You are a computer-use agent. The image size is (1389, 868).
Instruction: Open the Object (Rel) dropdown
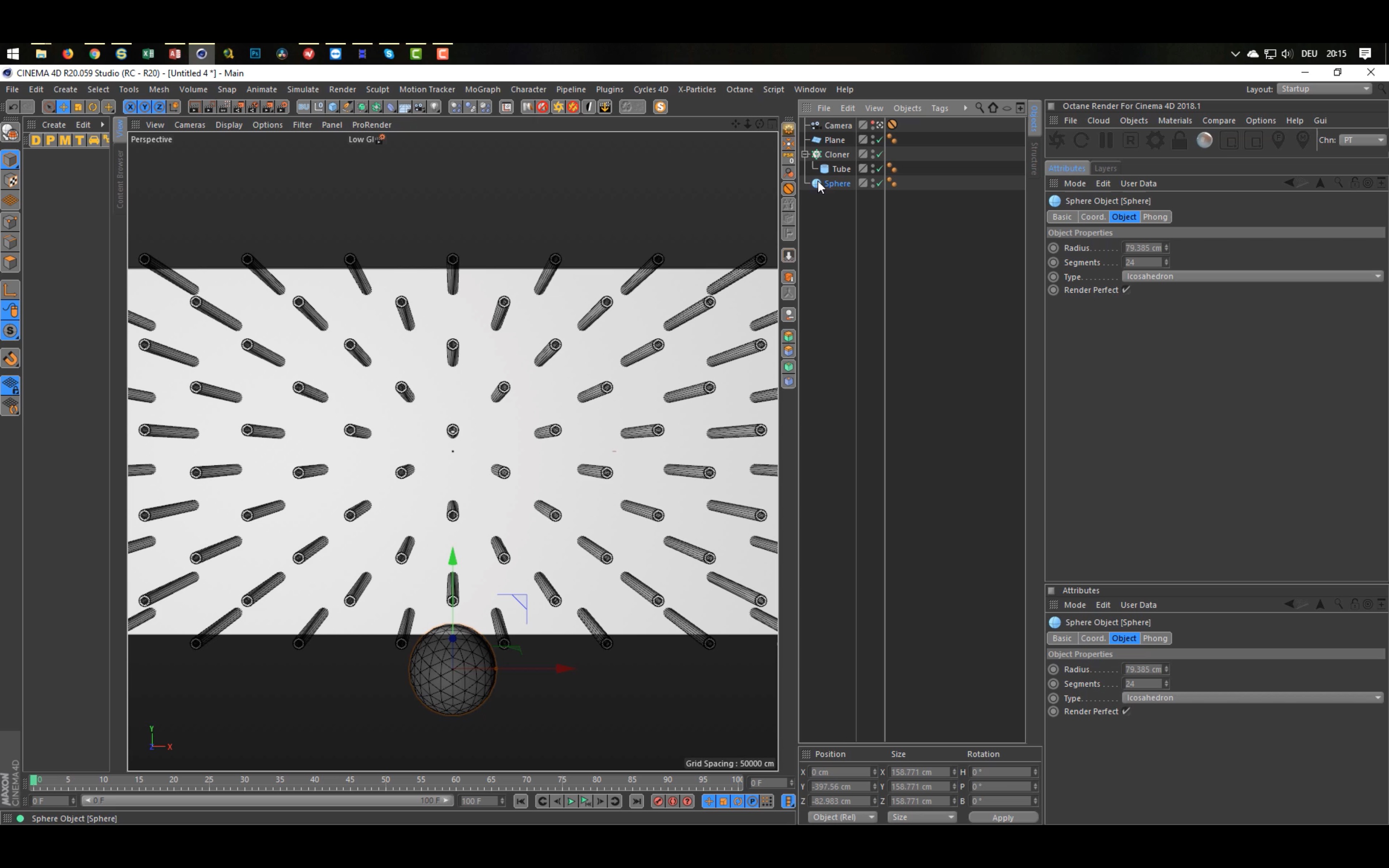click(x=842, y=817)
